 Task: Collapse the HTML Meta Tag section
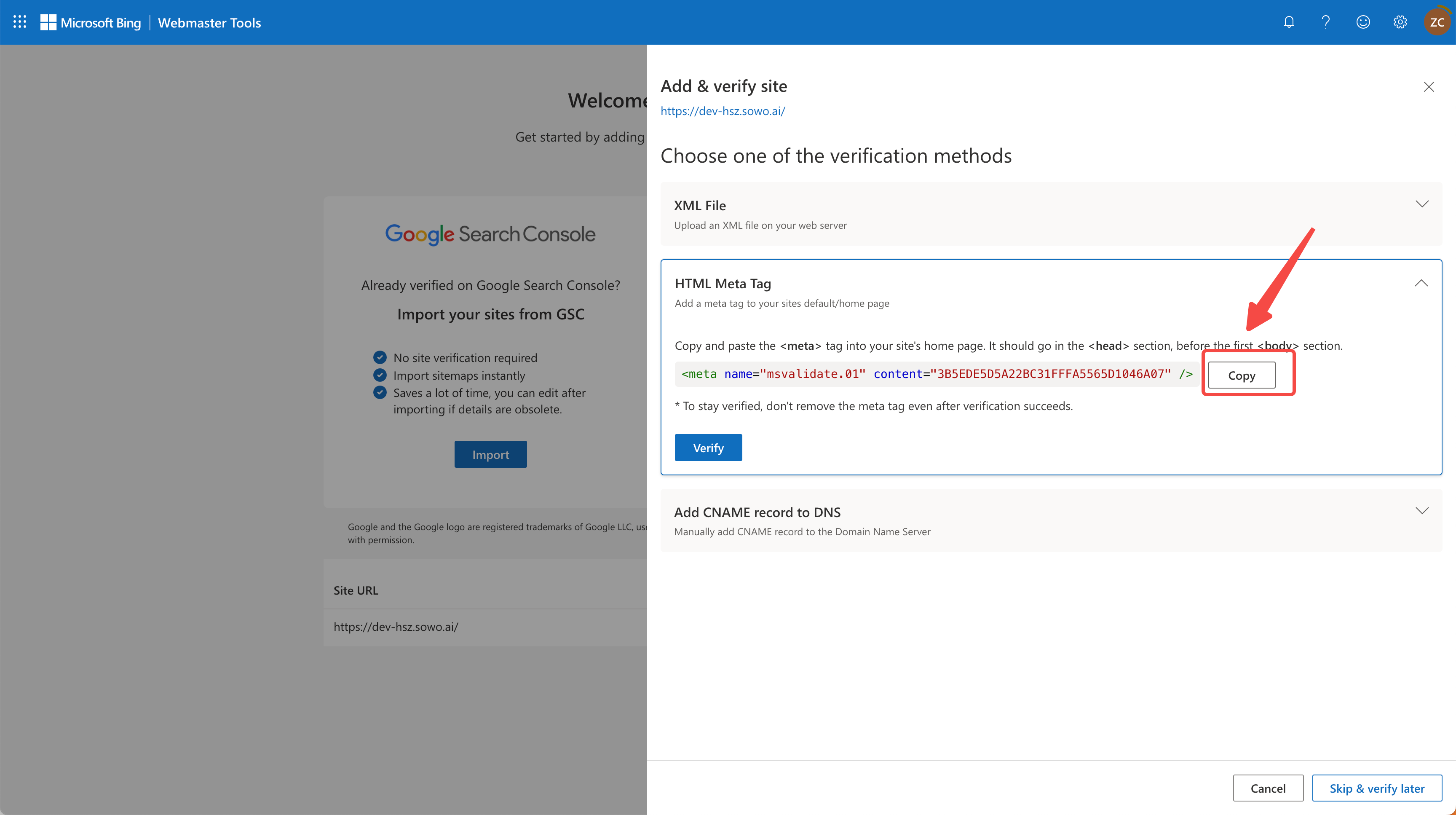pyautogui.click(x=1421, y=283)
